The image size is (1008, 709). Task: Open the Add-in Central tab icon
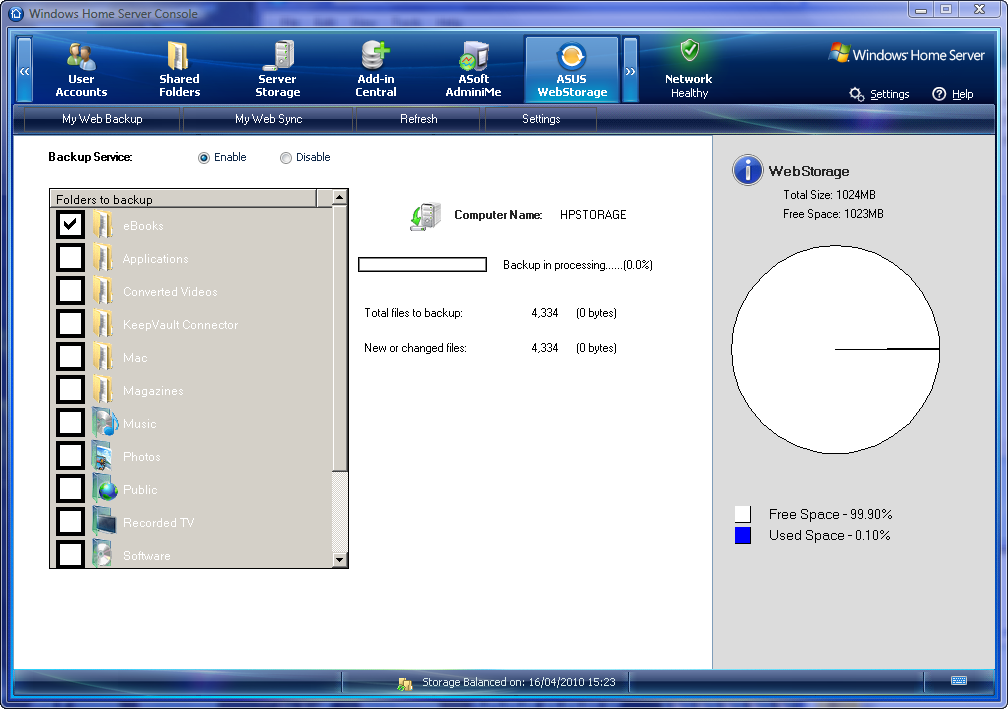tap(375, 55)
